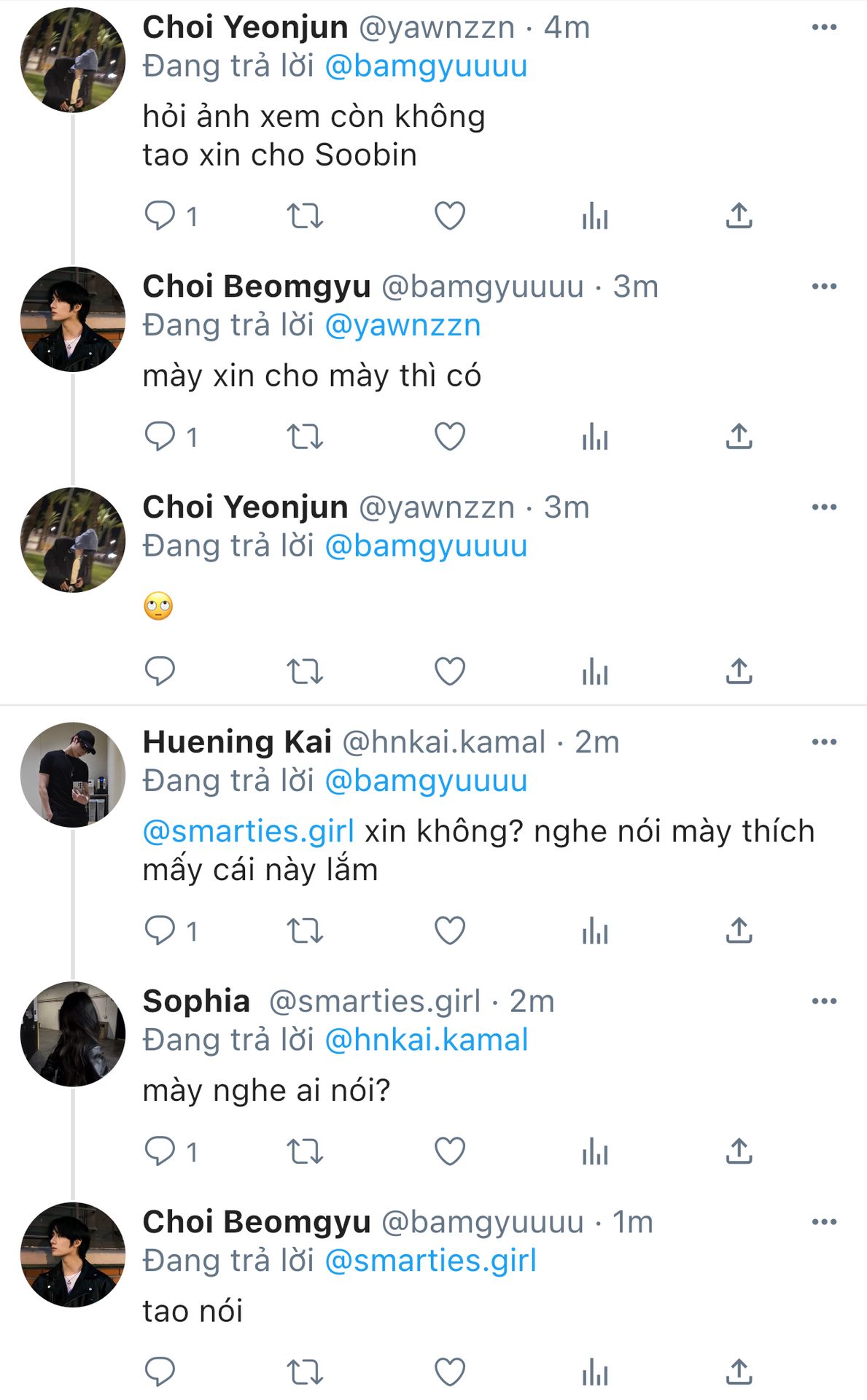This screenshot has height=1400, width=867.
Task: Open more options for Huening Kai's tweet
Action: [x=824, y=742]
